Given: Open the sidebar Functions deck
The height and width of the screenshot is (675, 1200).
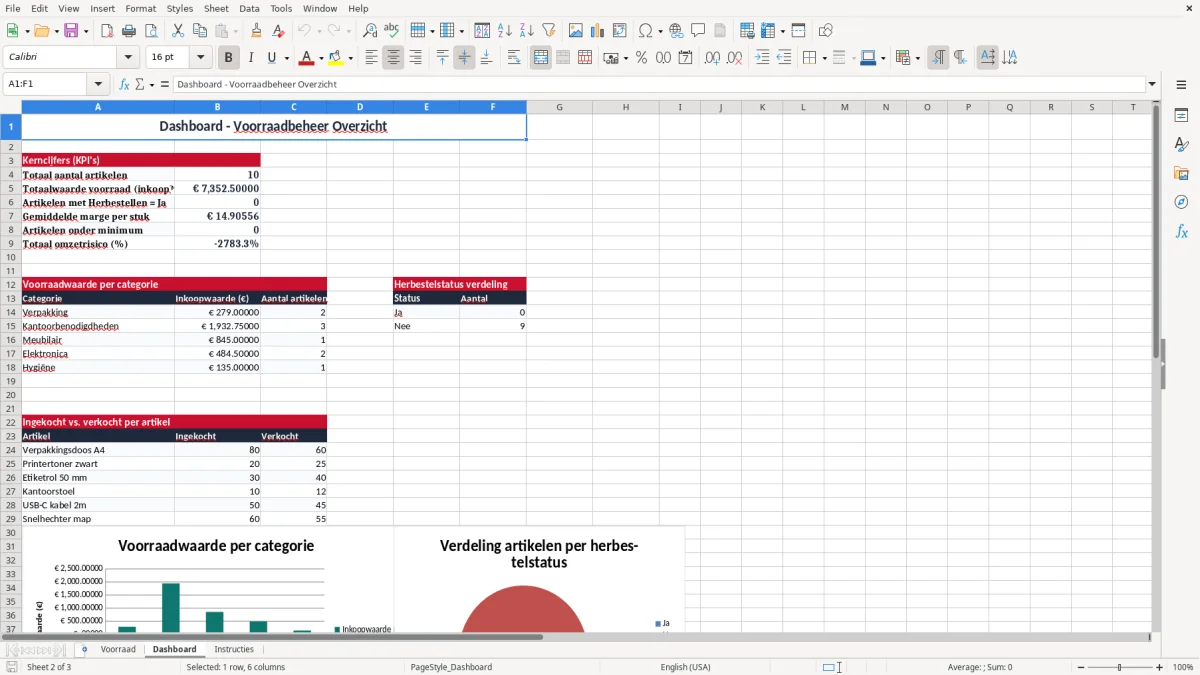Looking at the screenshot, I should click(1181, 232).
